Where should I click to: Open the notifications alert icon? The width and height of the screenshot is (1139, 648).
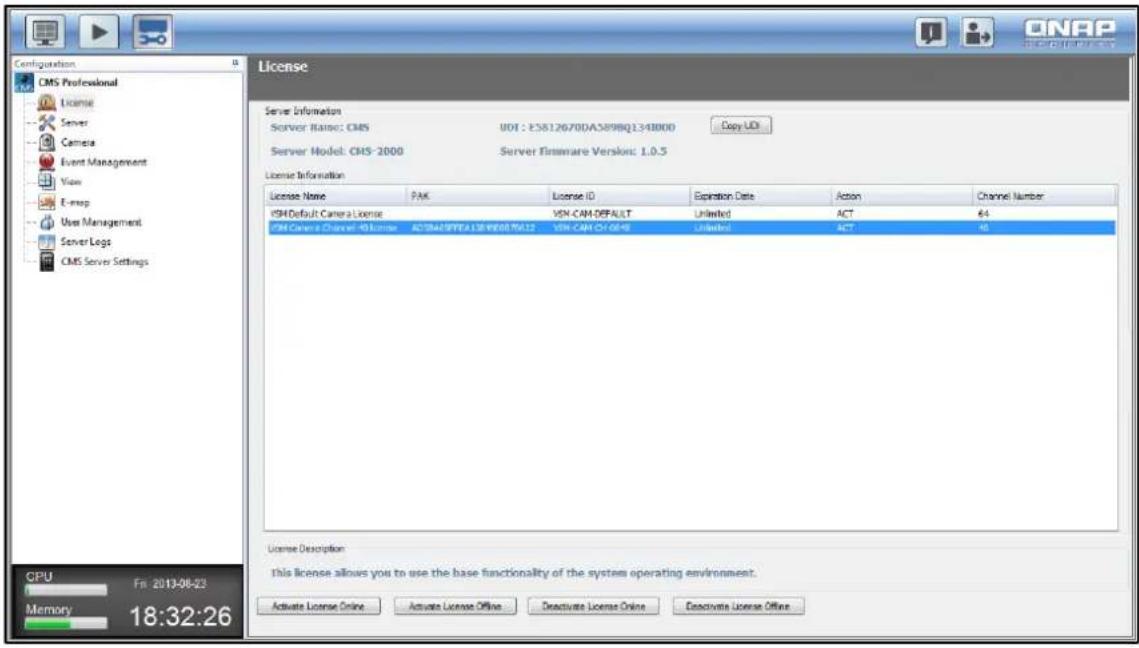[931, 33]
